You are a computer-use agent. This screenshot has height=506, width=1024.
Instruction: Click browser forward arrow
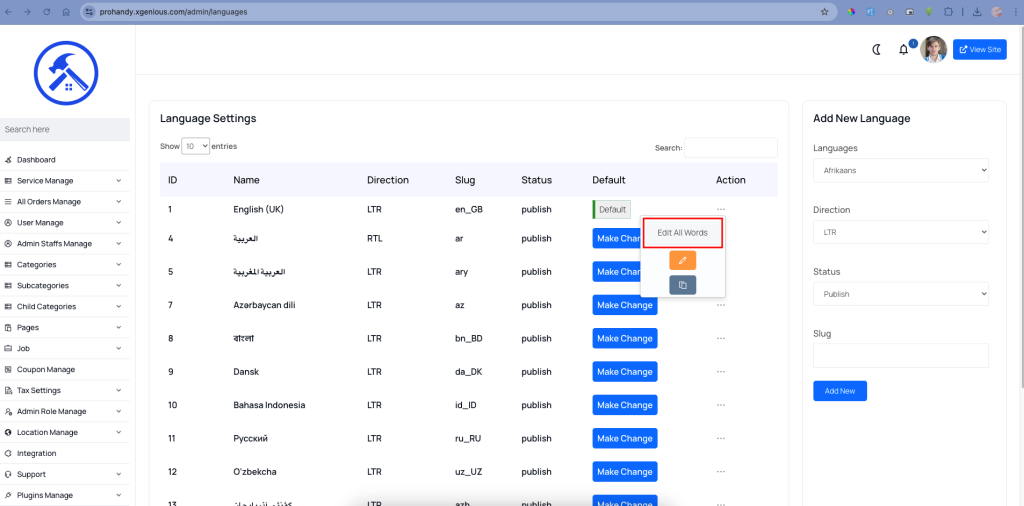click(27, 12)
